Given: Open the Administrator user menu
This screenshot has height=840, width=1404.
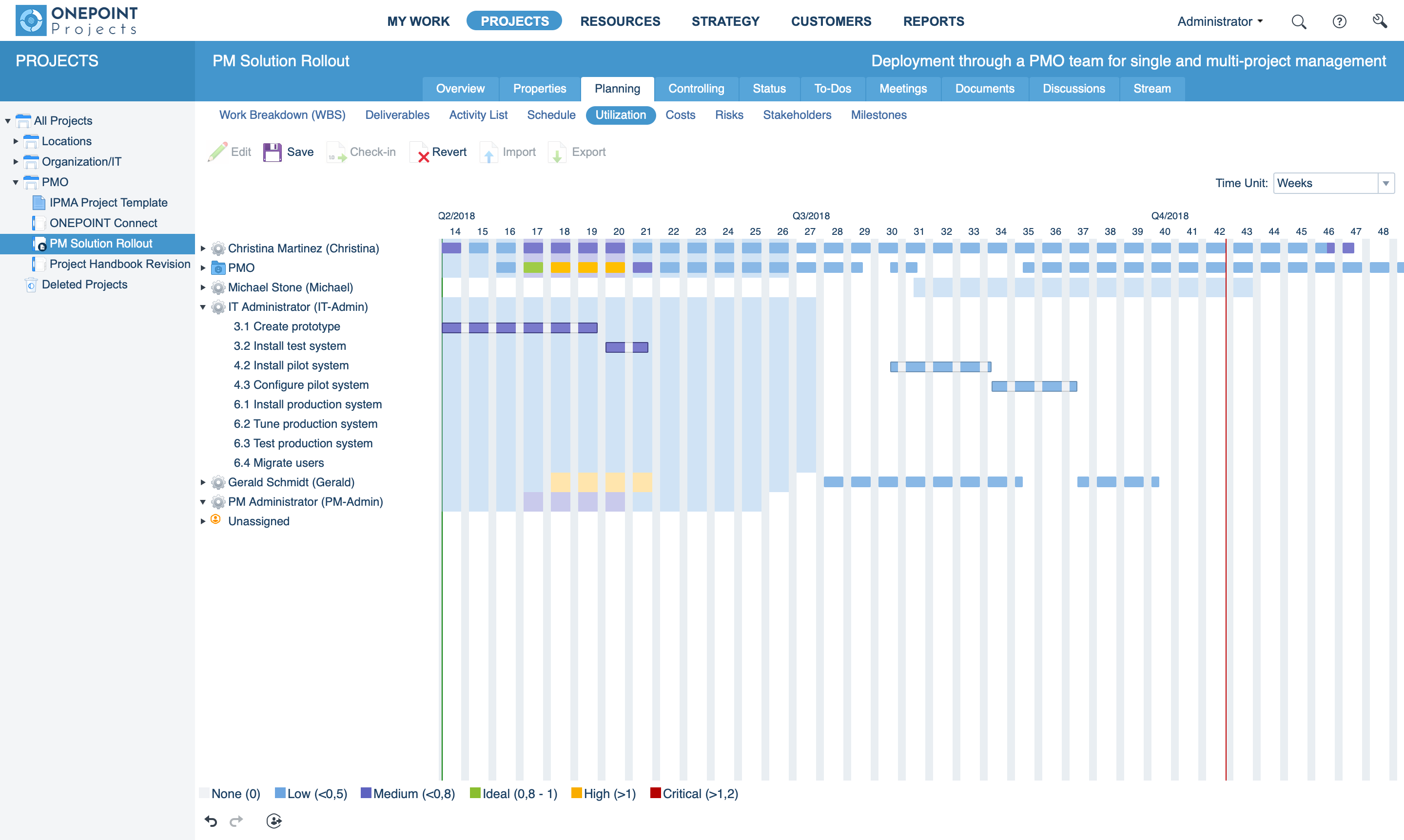Looking at the screenshot, I should pos(1221,21).
